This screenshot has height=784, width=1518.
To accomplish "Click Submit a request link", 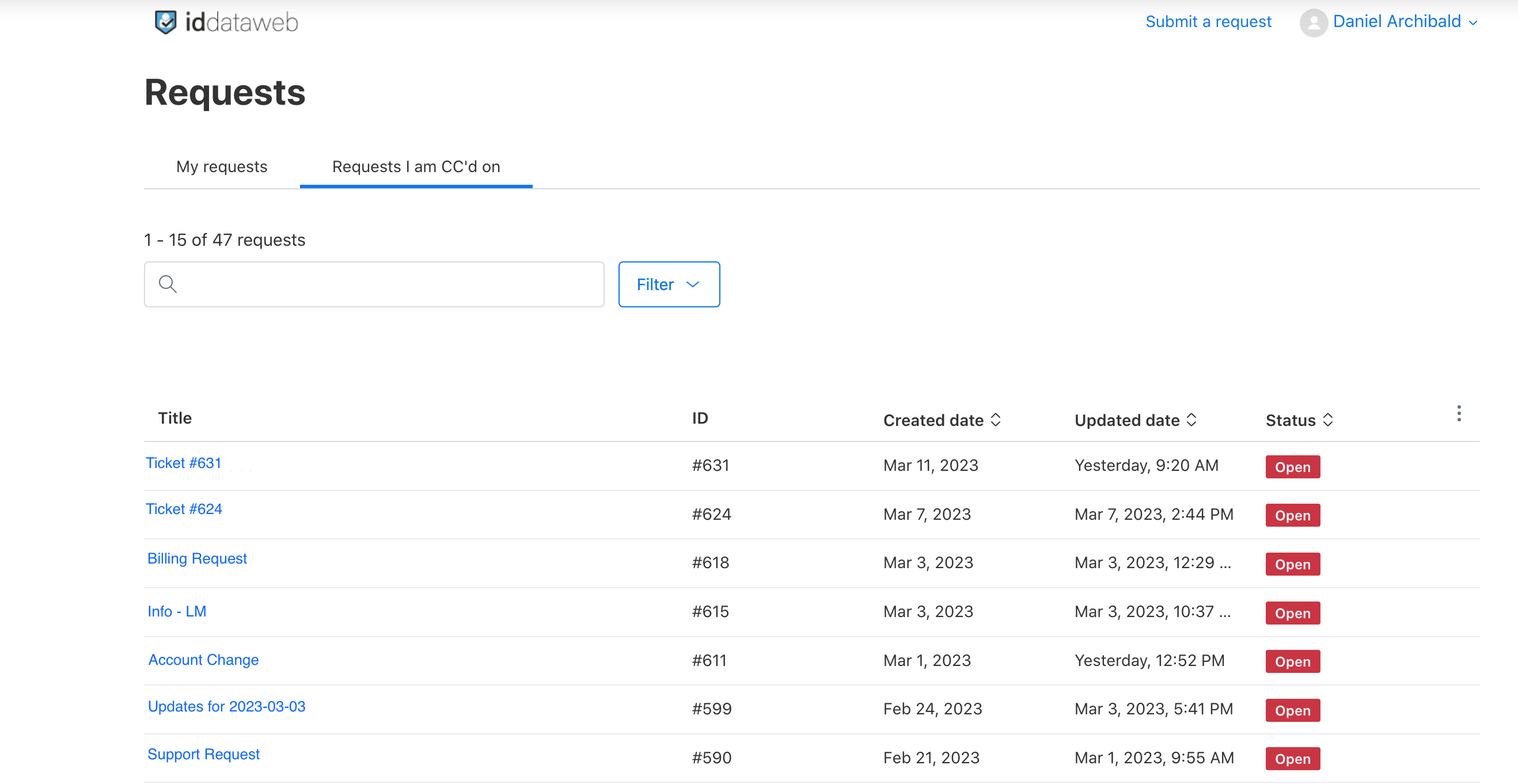I will point(1208,22).
